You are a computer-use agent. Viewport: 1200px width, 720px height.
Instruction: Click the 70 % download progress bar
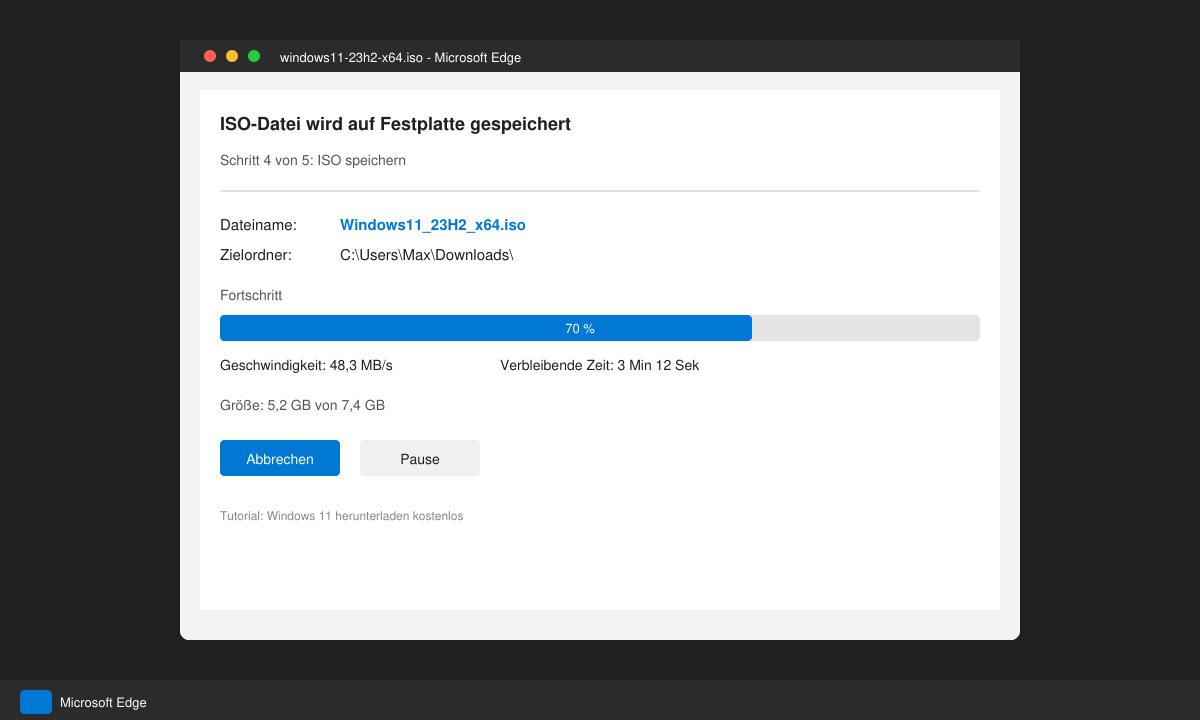click(x=600, y=328)
